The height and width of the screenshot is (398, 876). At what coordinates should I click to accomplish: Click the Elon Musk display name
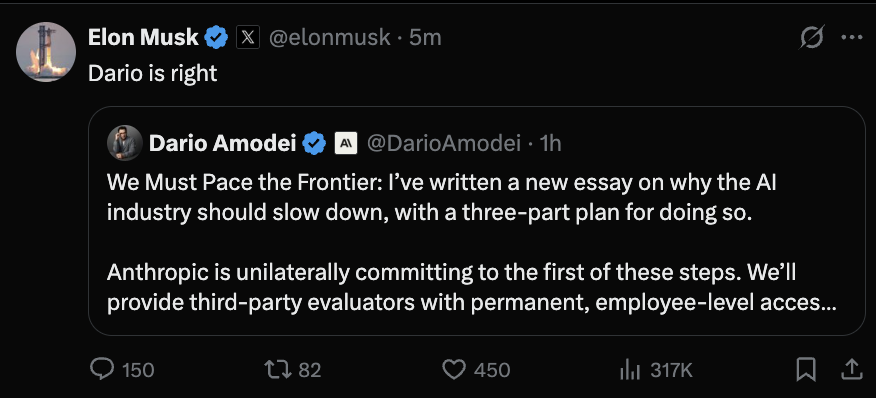tap(143, 37)
